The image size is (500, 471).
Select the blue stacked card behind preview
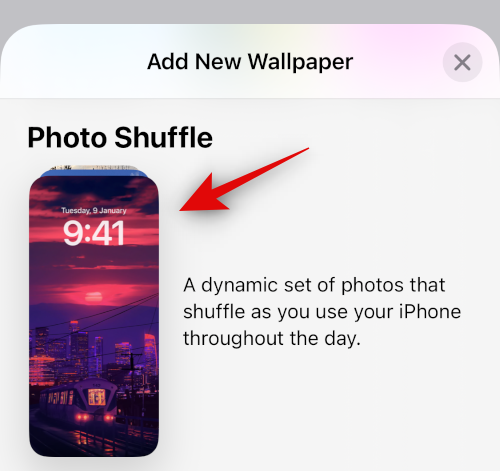click(x=94, y=173)
